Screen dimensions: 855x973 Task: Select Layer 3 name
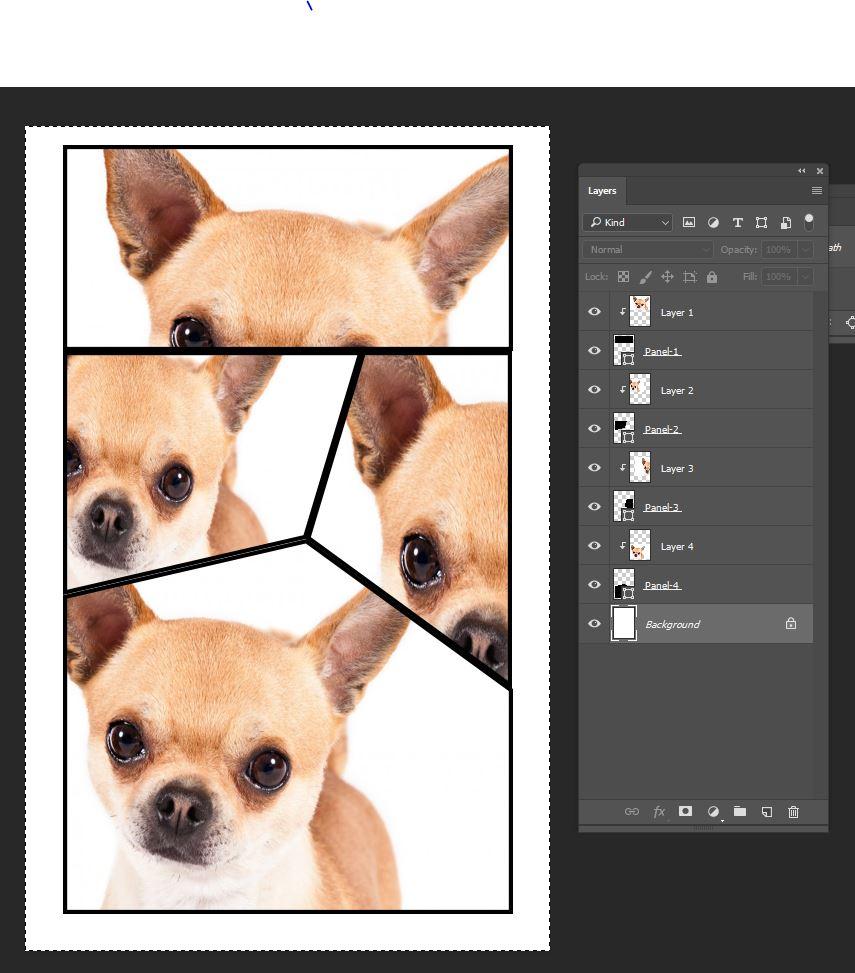pos(677,469)
